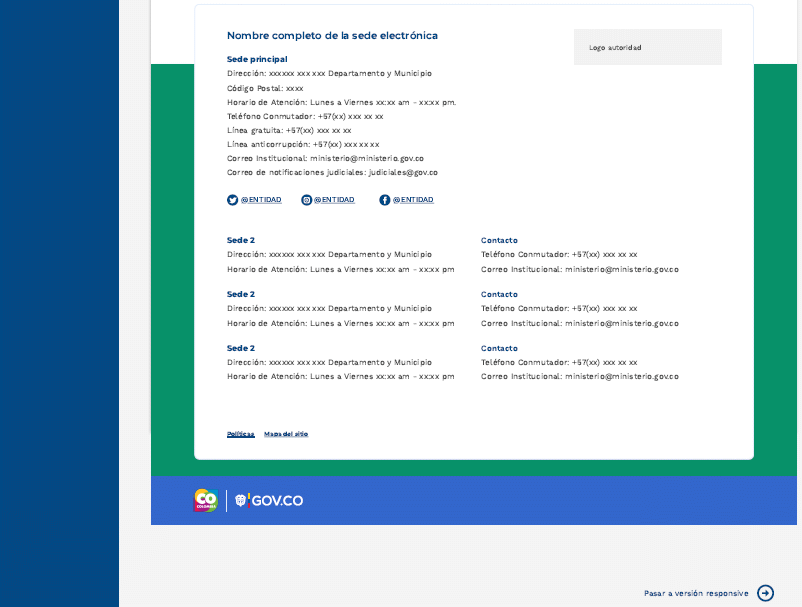
Task: Click the Instagram icon
Action: click(307, 200)
